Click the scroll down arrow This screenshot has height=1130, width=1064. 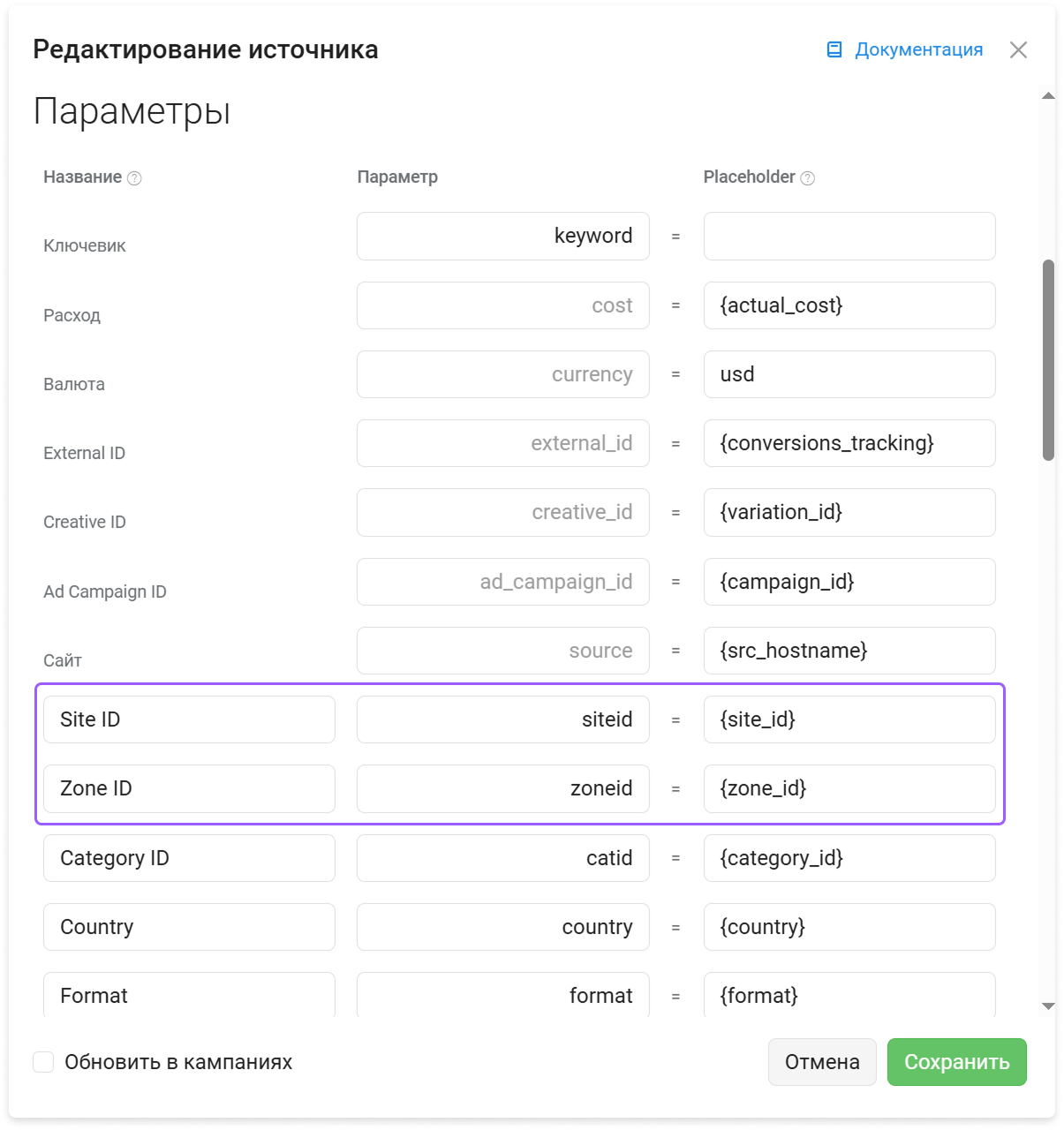pyautogui.click(x=1048, y=1006)
